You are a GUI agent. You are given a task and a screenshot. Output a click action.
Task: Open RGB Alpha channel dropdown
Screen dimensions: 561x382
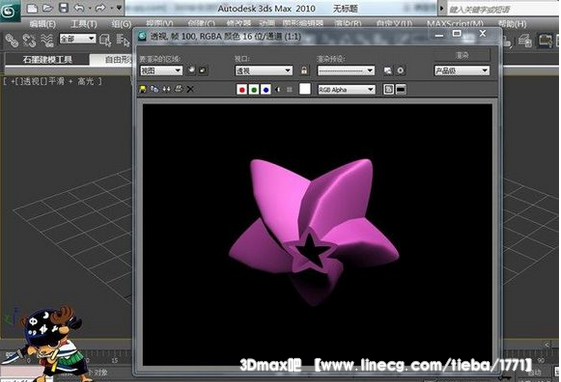tap(346, 89)
